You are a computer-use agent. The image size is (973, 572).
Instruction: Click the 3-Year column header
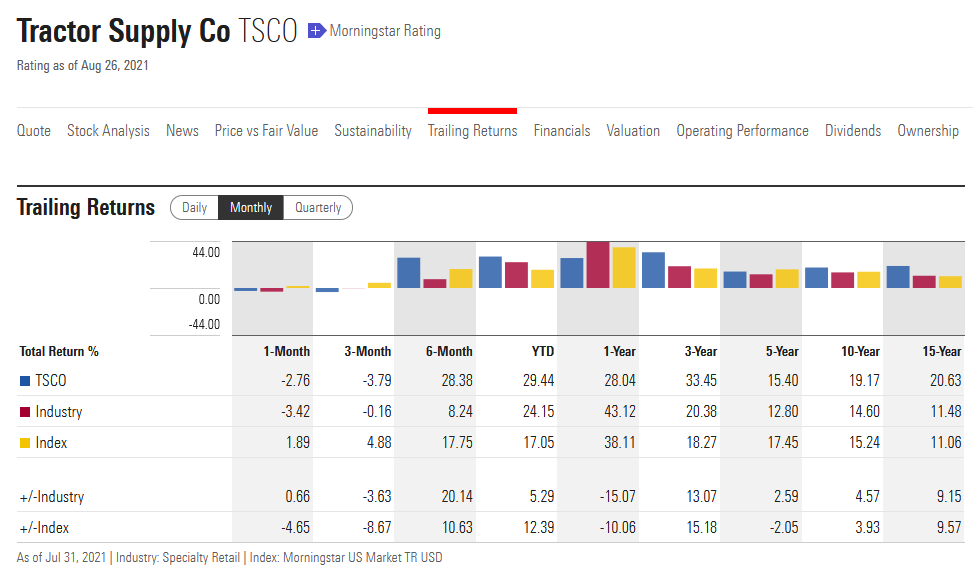click(x=700, y=351)
